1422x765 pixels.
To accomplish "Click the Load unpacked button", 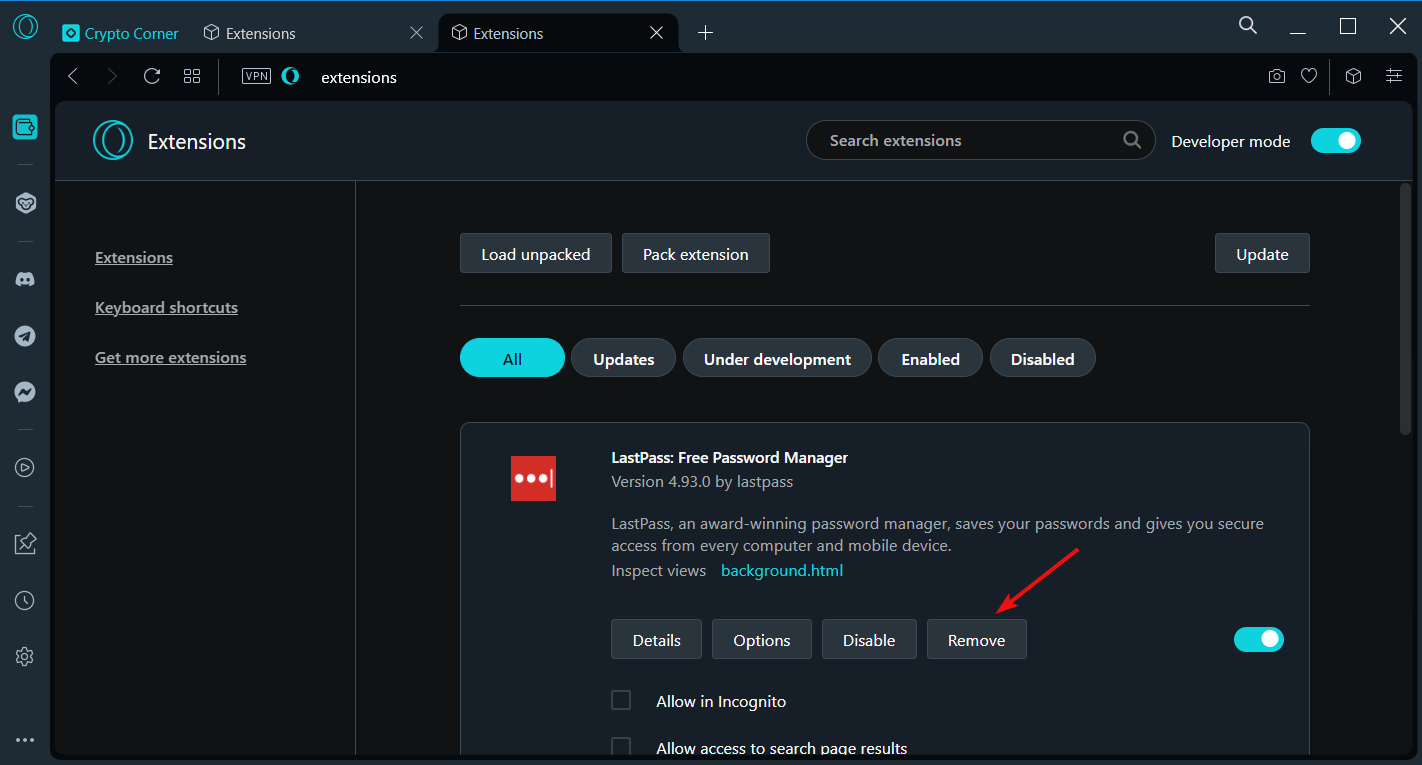I will (x=536, y=253).
